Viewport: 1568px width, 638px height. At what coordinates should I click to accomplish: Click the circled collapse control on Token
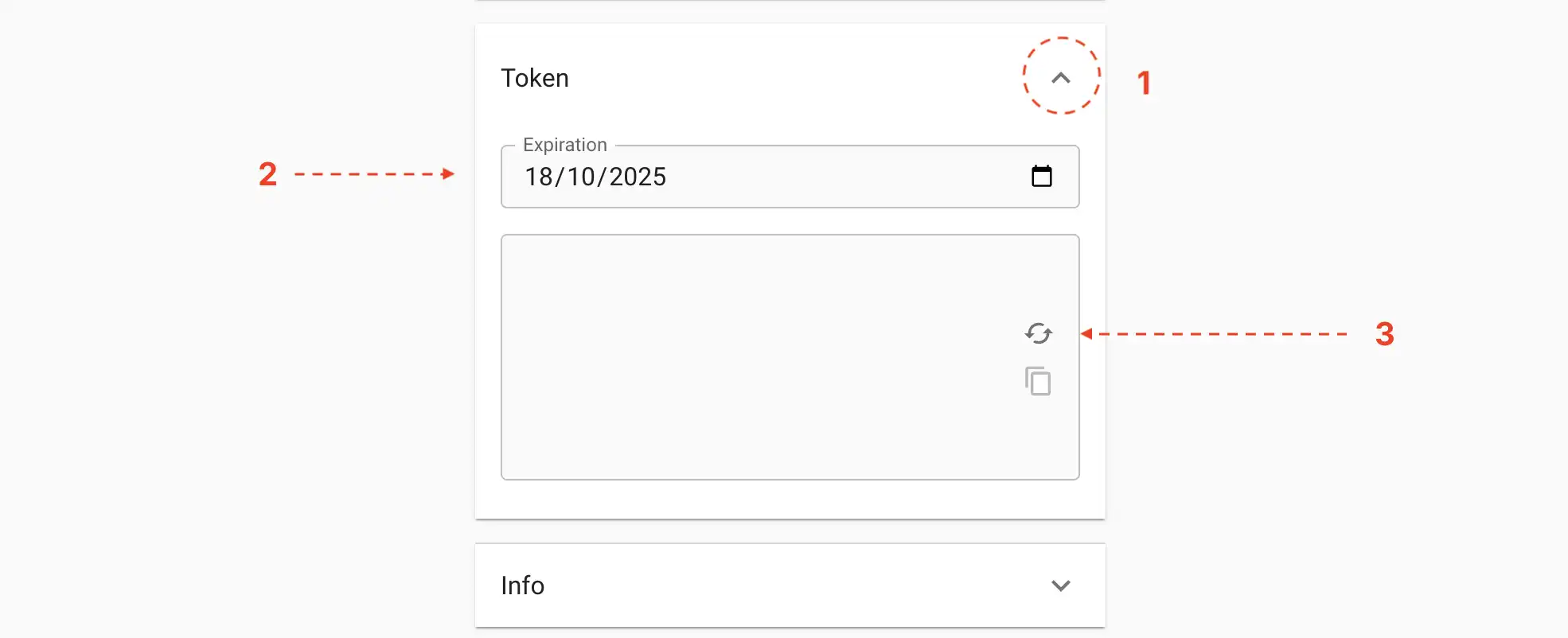(1059, 79)
